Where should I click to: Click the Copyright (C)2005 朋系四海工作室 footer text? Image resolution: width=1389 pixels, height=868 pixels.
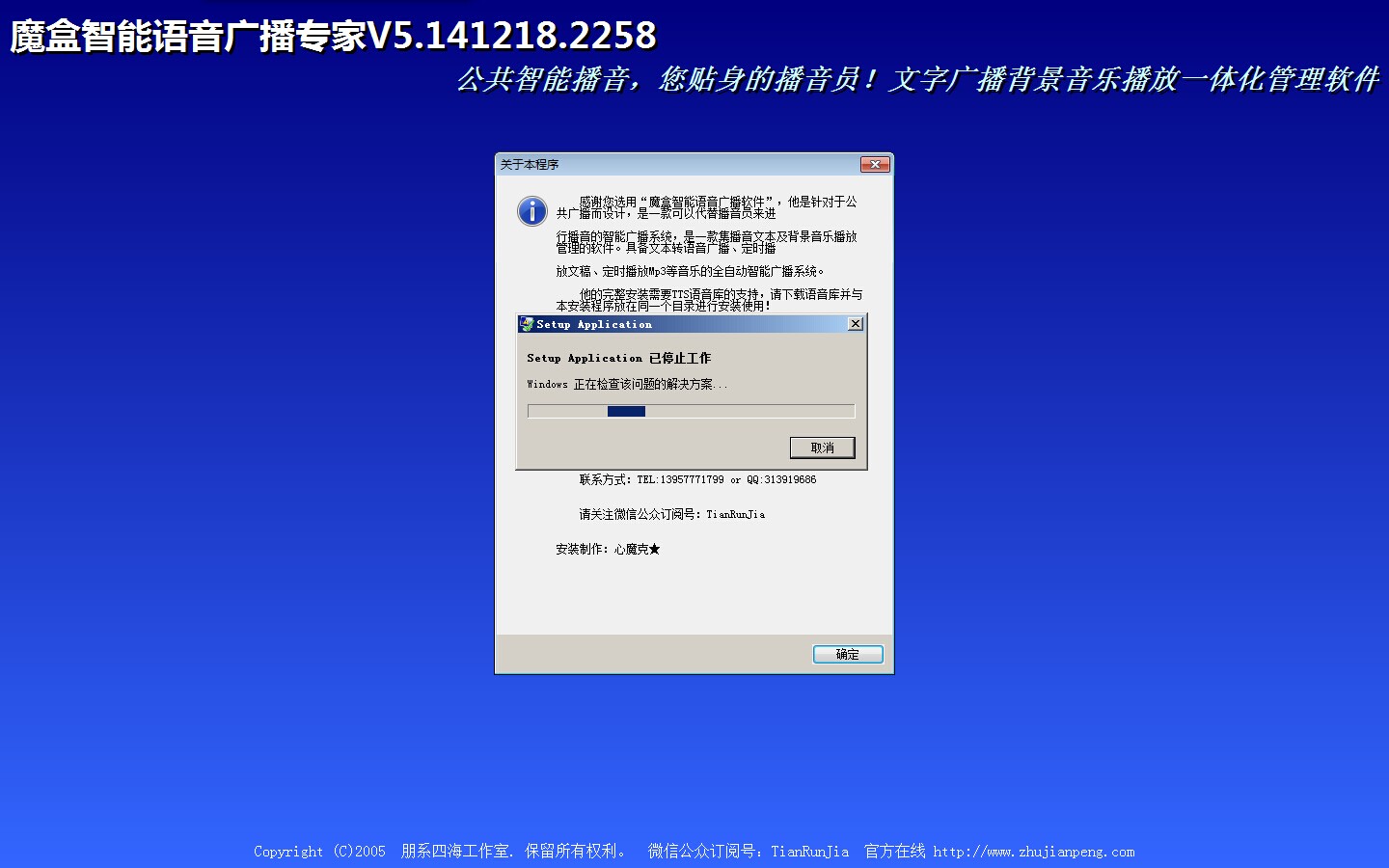pyautogui.click(x=441, y=851)
